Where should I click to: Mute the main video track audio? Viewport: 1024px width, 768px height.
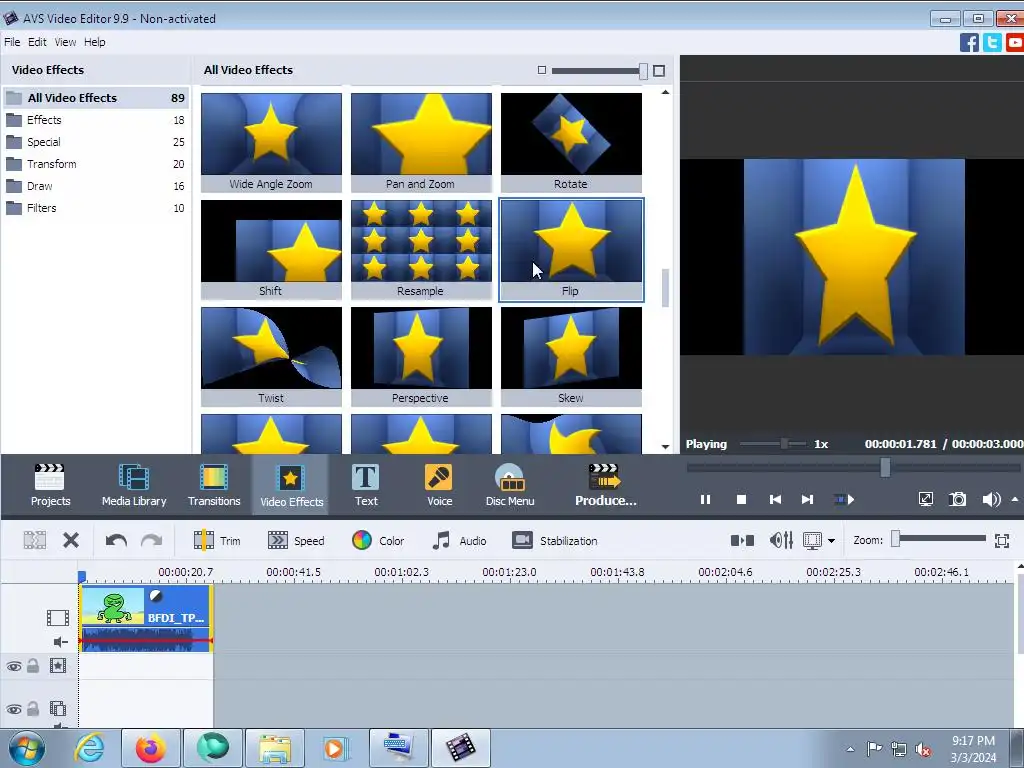(60, 642)
